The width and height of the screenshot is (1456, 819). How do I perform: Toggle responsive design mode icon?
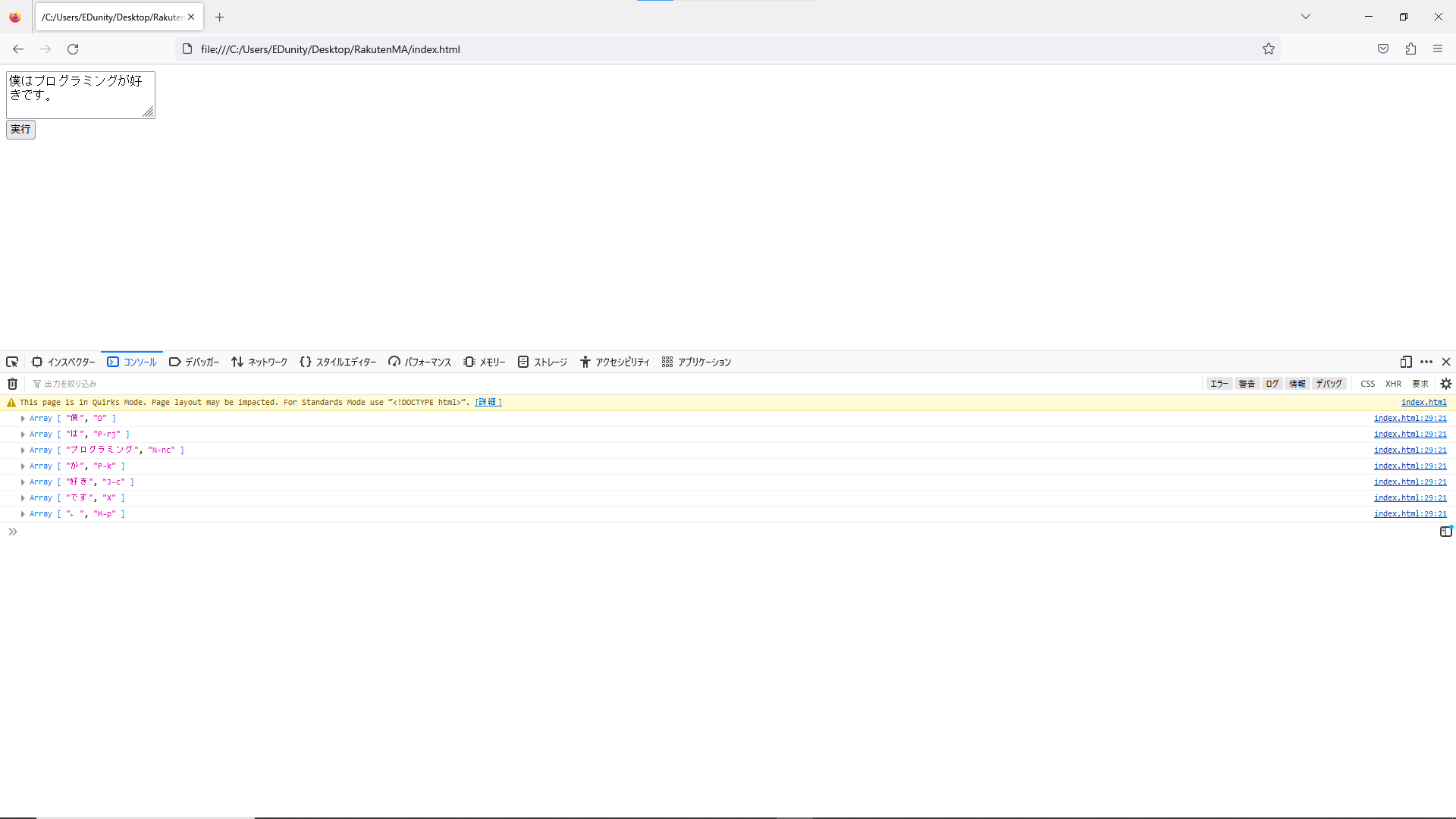point(1407,362)
